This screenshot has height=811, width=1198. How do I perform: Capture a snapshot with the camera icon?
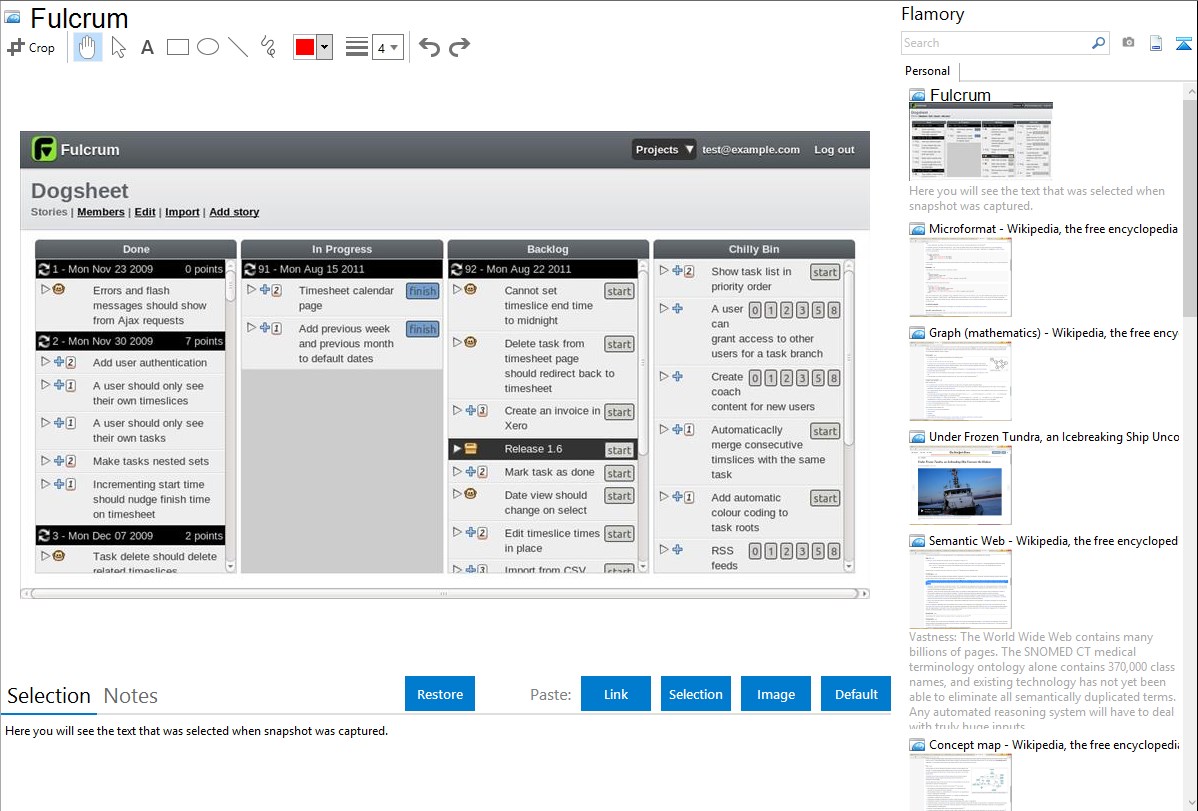pyautogui.click(x=1128, y=43)
